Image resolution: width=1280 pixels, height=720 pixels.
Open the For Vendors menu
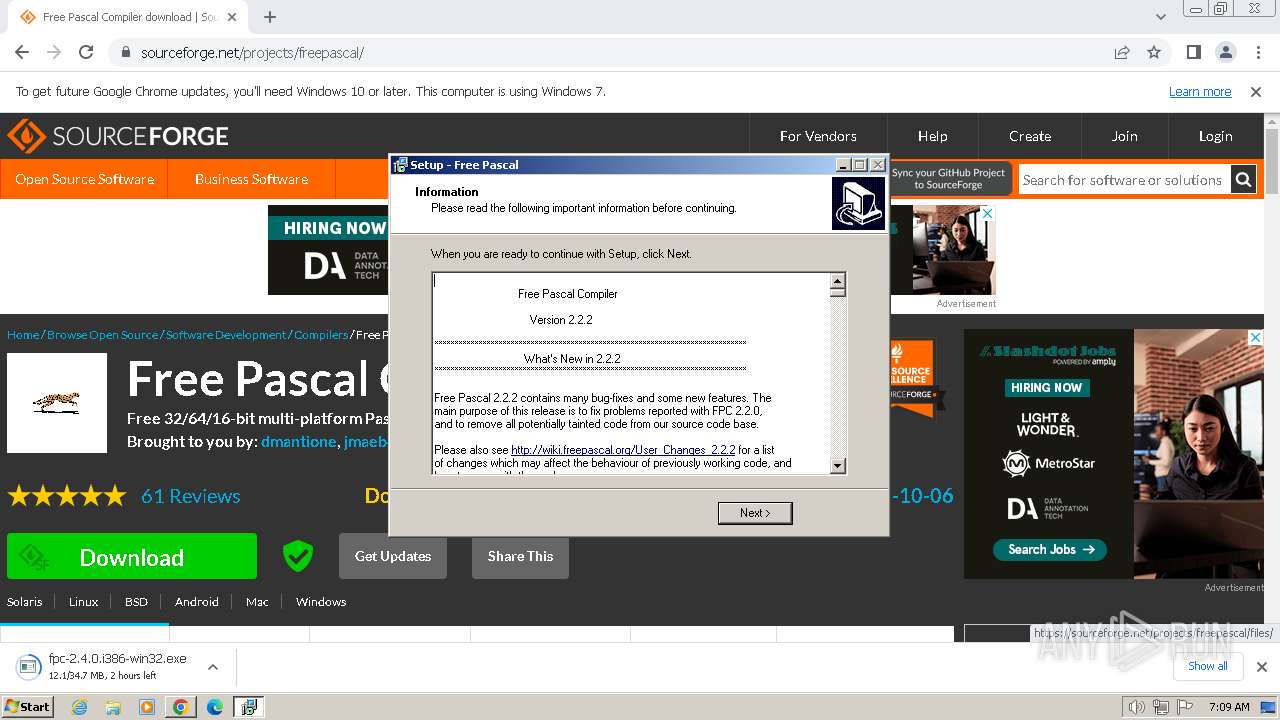(818, 136)
